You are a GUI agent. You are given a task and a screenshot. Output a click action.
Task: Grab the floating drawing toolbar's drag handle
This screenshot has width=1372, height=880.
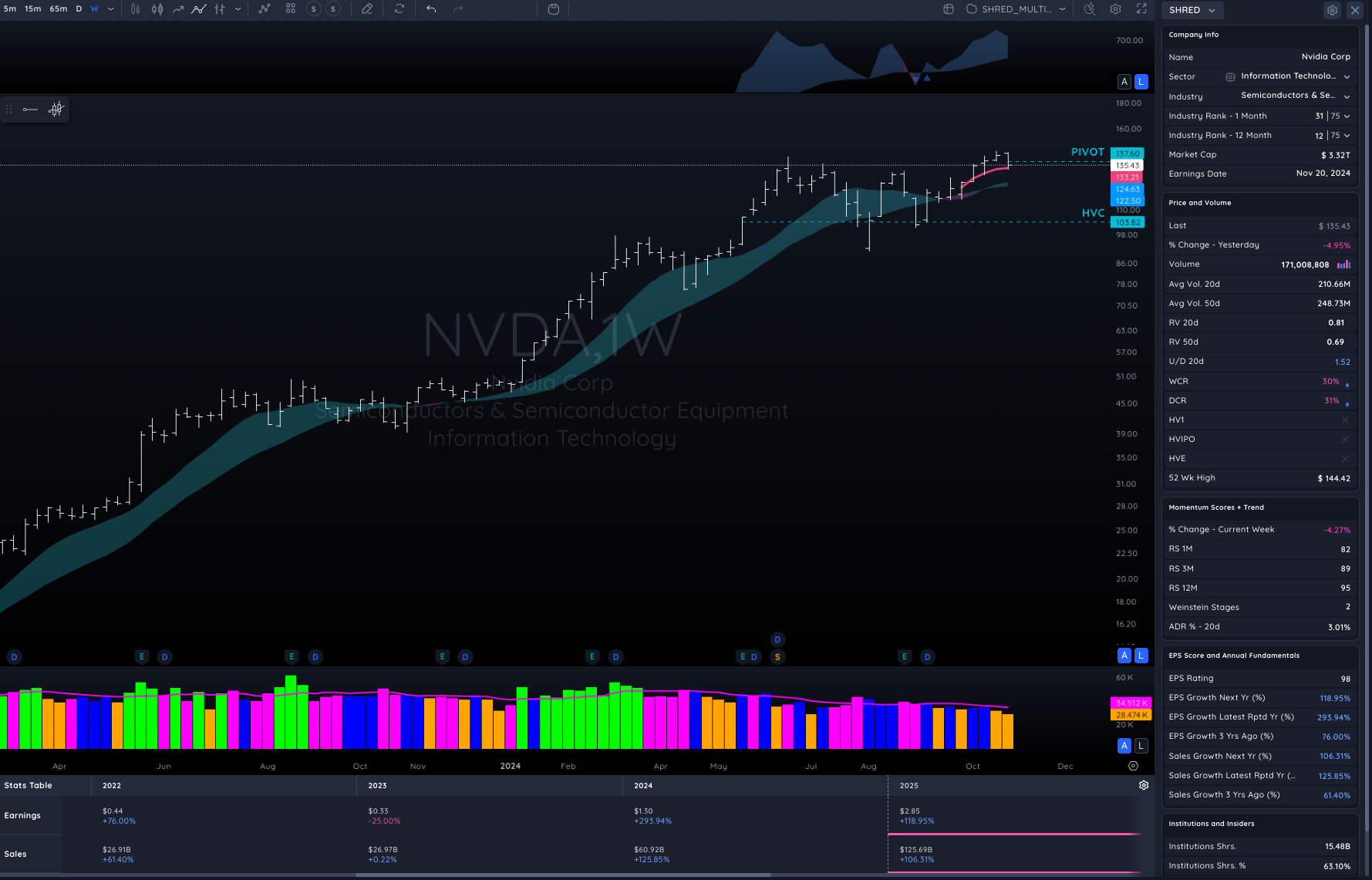(x=9, y=110)
